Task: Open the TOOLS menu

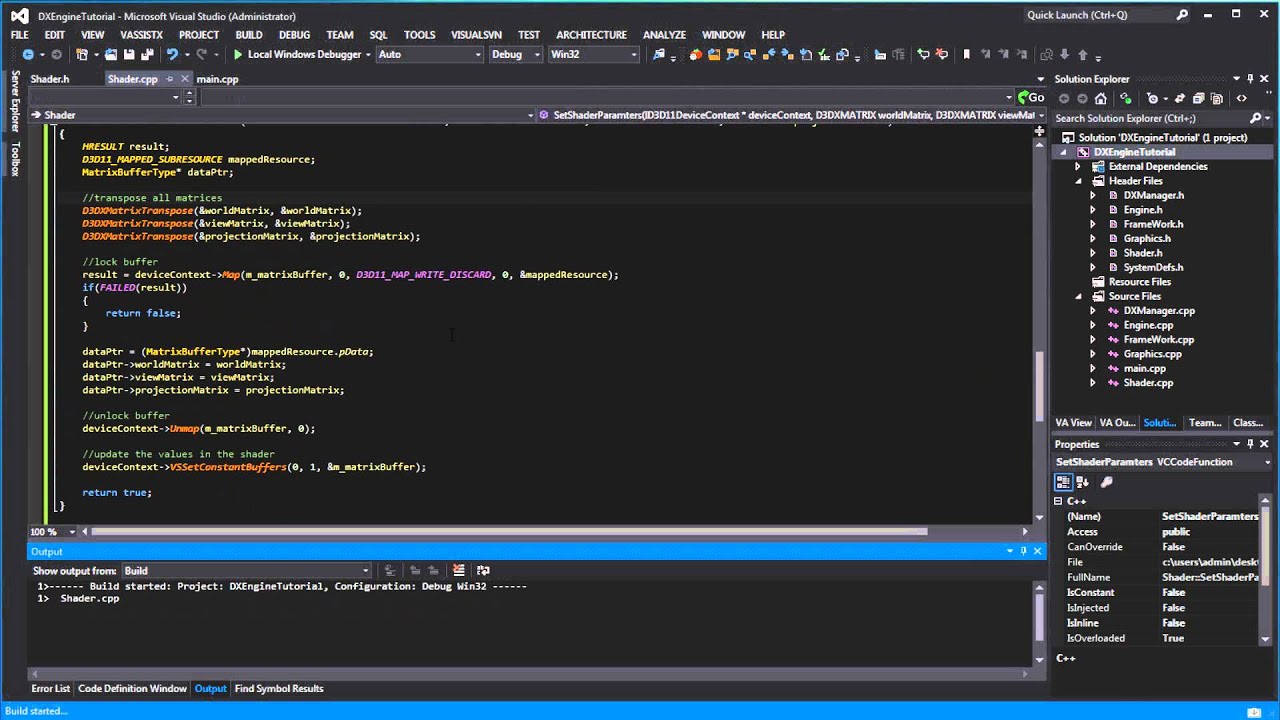Action: (x=419, y=34)
